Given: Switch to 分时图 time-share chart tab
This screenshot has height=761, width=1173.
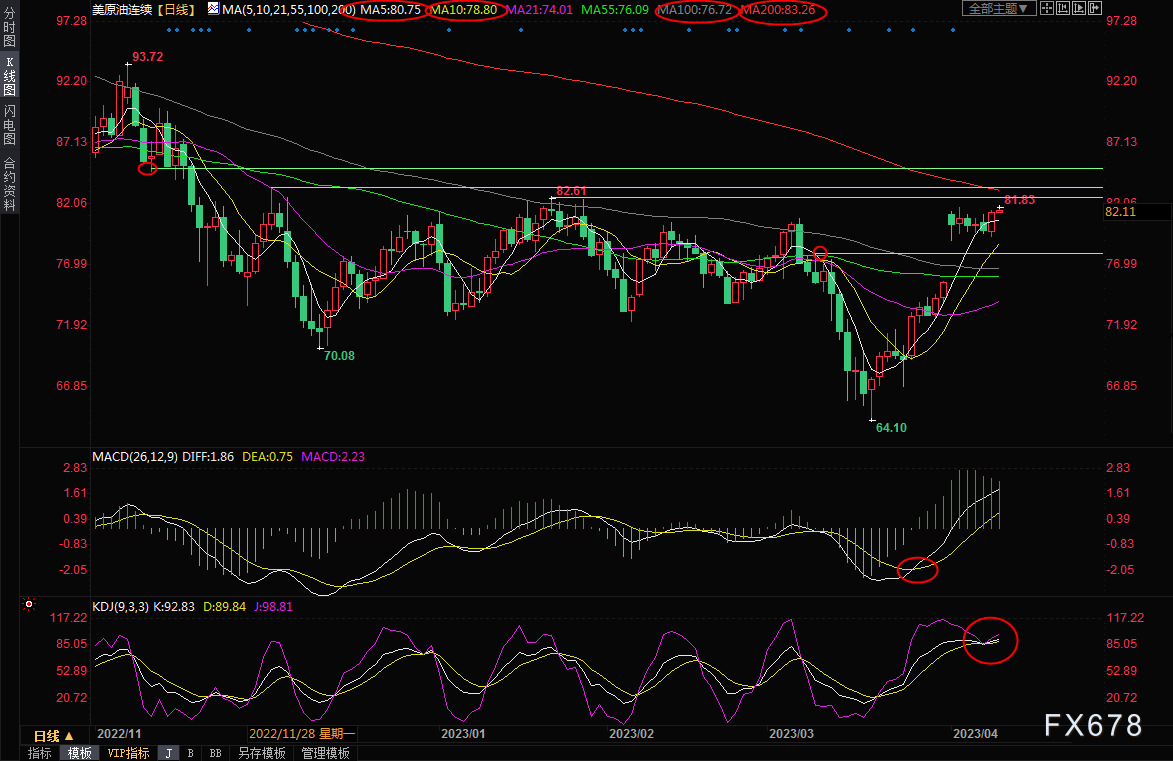Looking at the screenshot, I should coord(9,27).
